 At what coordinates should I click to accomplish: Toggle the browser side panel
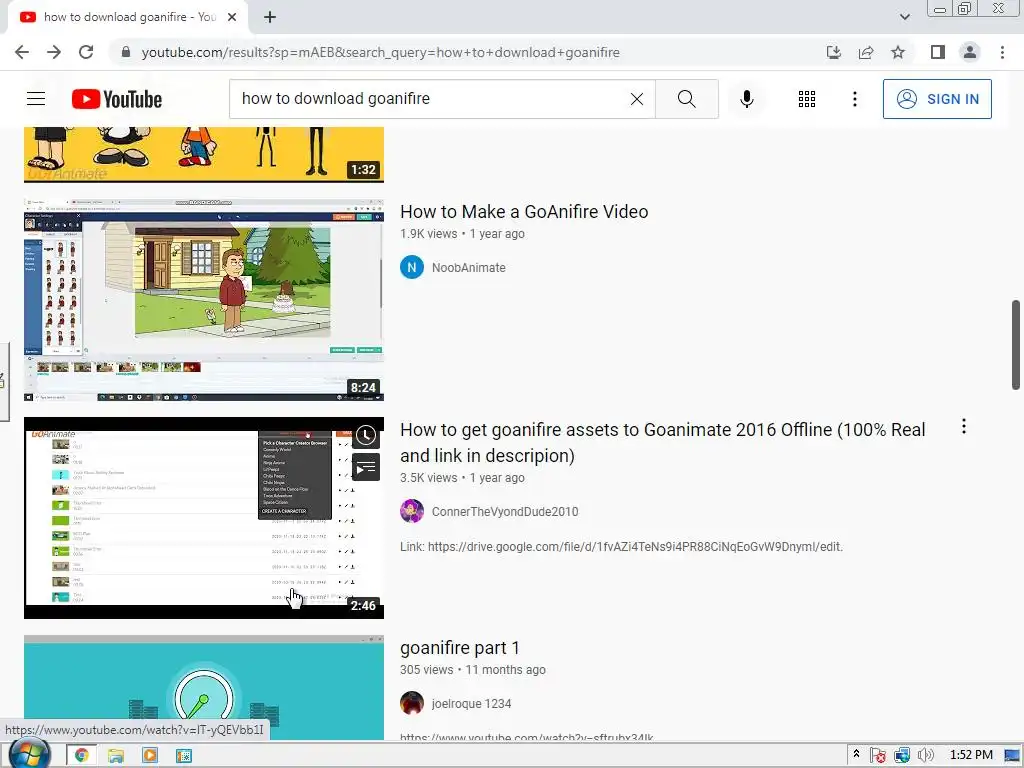(x=938, y=52)
